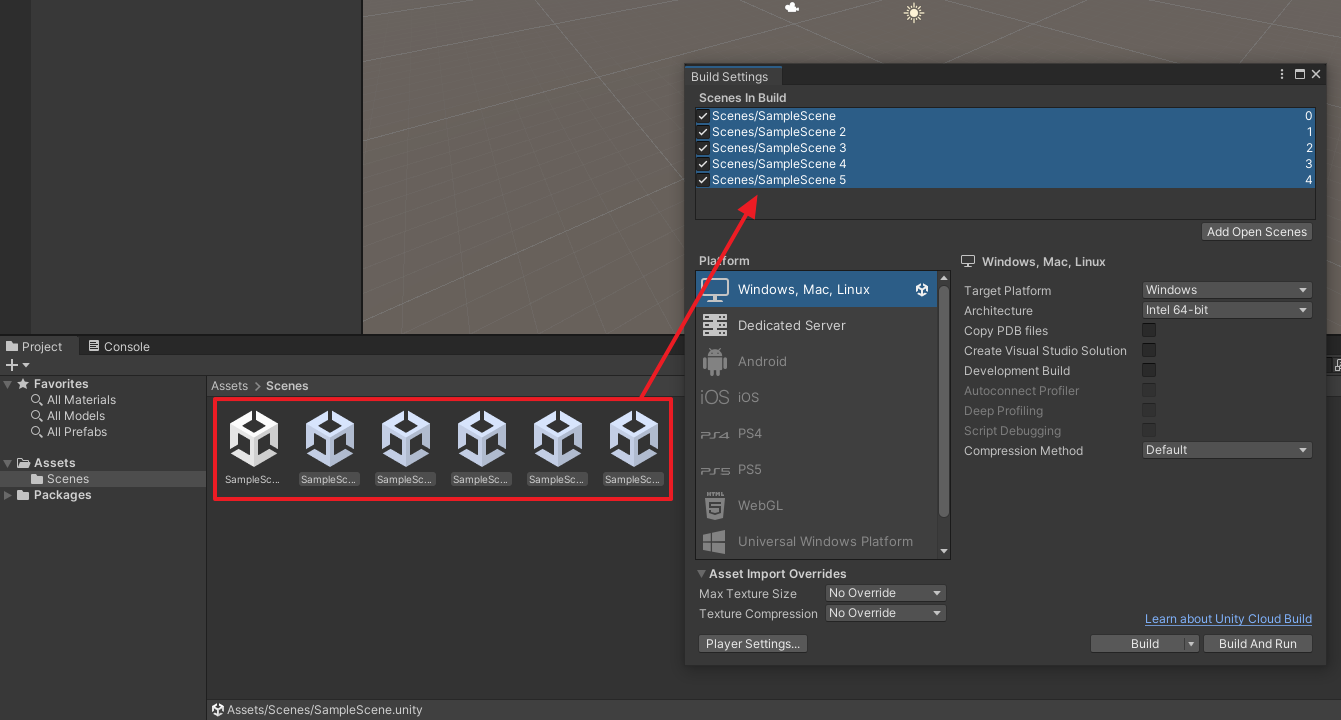Uncheck the Scenes/SampleScene 2 checkbox
The height and width of the screenshot is (720, 1341).
(x=703, y=132)
